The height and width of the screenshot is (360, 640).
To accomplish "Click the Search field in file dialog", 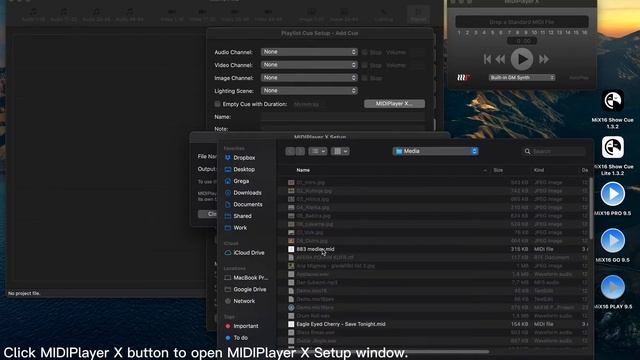I will (554, 151).
